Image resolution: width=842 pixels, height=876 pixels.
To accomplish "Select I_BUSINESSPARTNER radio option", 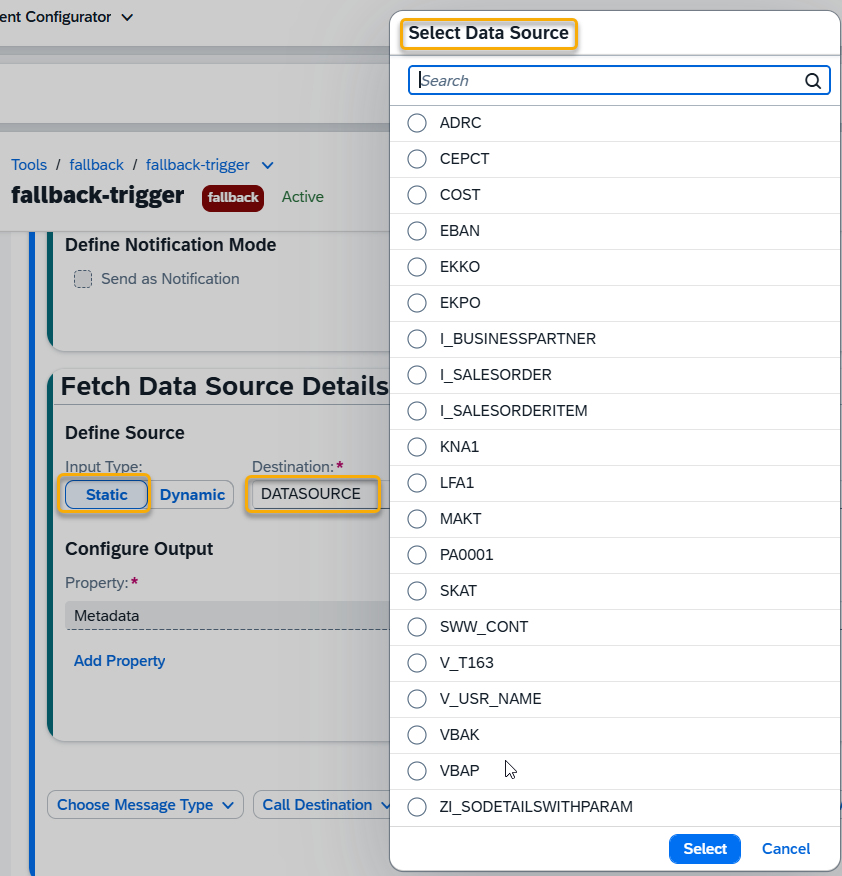I will (x=418, y=339).
